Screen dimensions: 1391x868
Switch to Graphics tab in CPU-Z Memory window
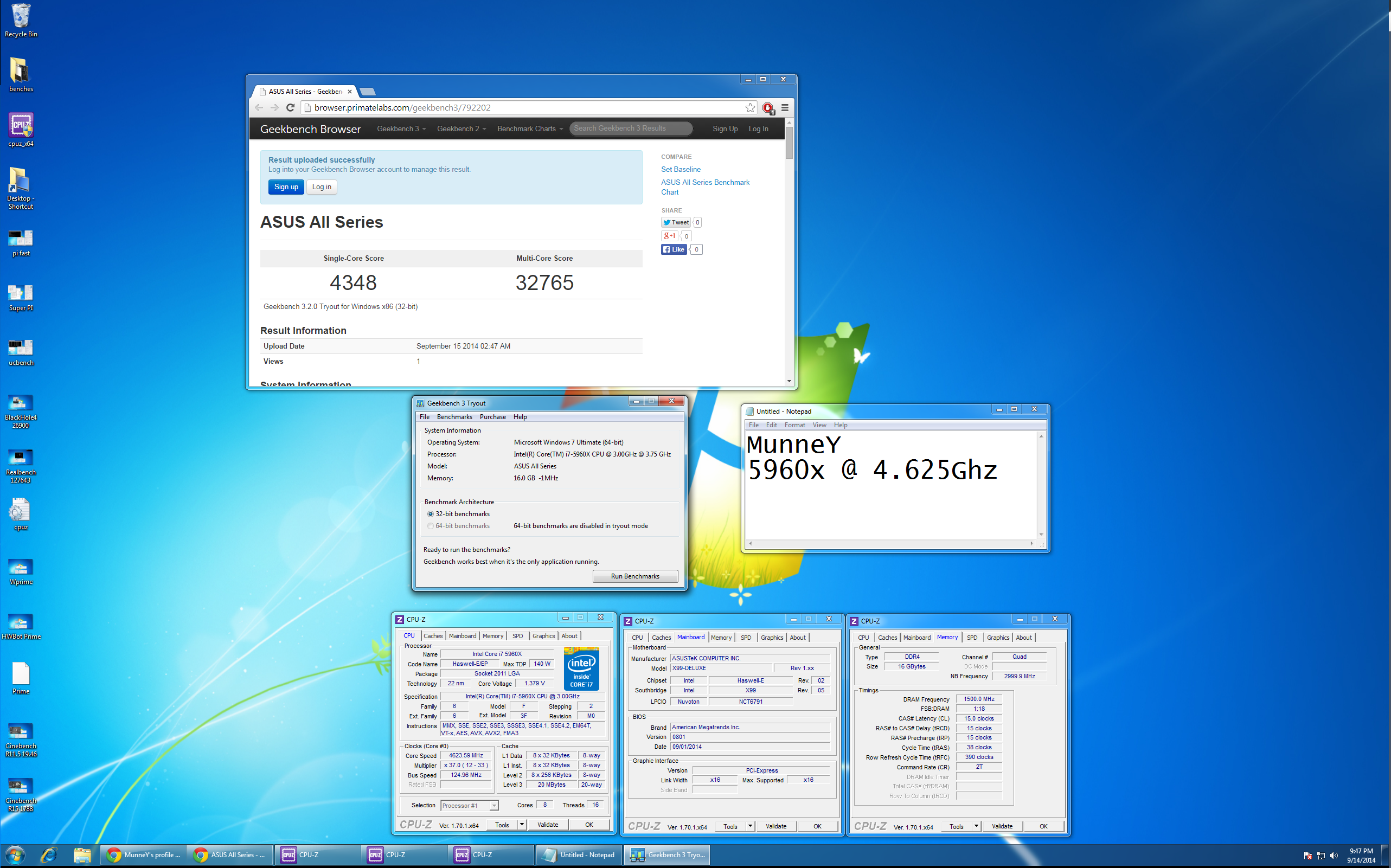[x=998, y=637]
